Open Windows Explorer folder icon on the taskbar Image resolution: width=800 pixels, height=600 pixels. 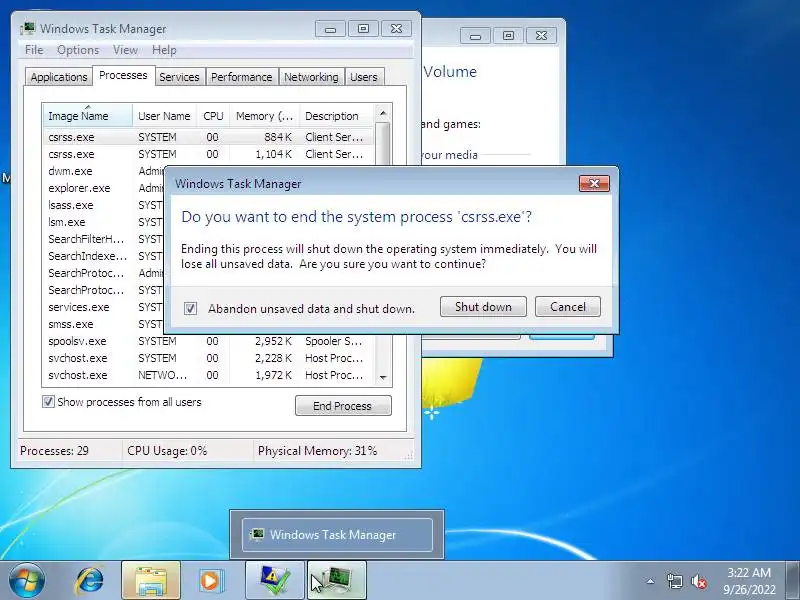coord(151,581)
